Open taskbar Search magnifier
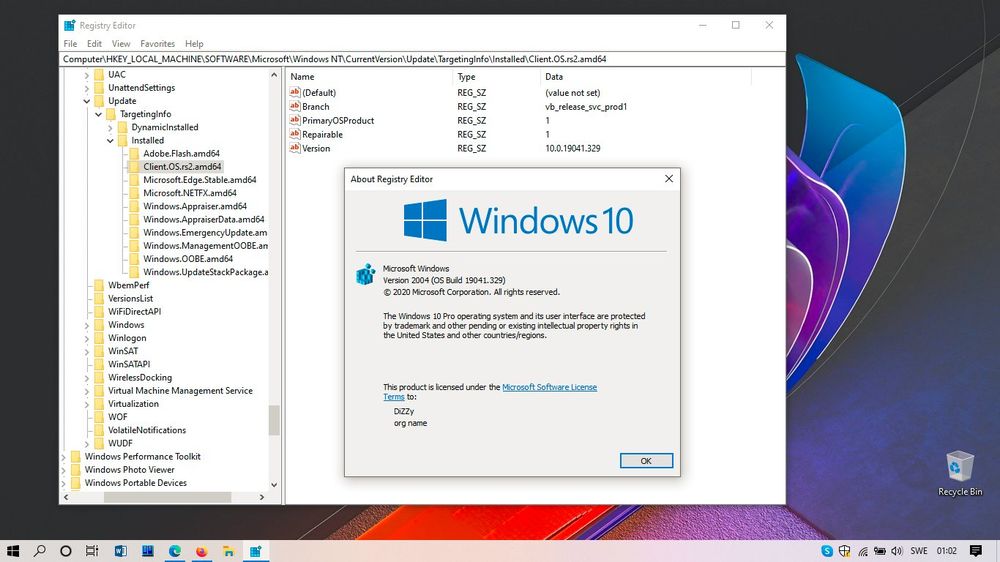The image size is (1000, 562). (x=40, y=551)
